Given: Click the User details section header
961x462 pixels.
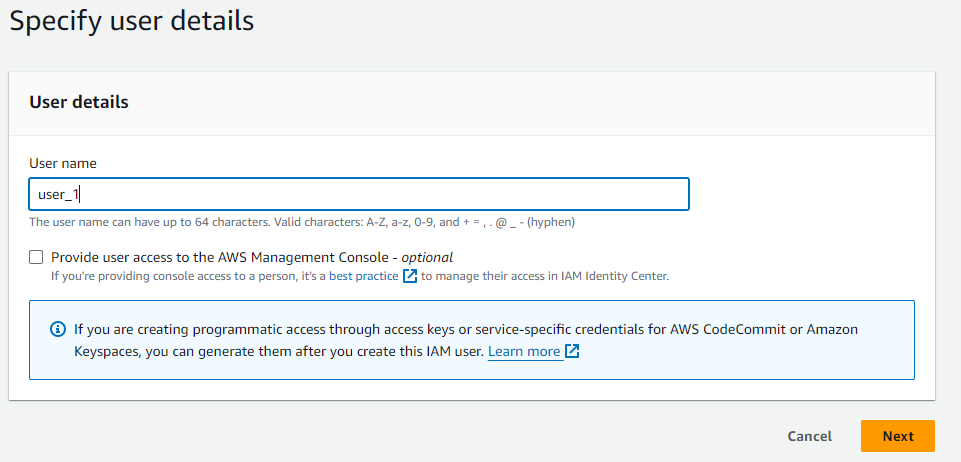Looking at the screenshot, I should (79, 102).
